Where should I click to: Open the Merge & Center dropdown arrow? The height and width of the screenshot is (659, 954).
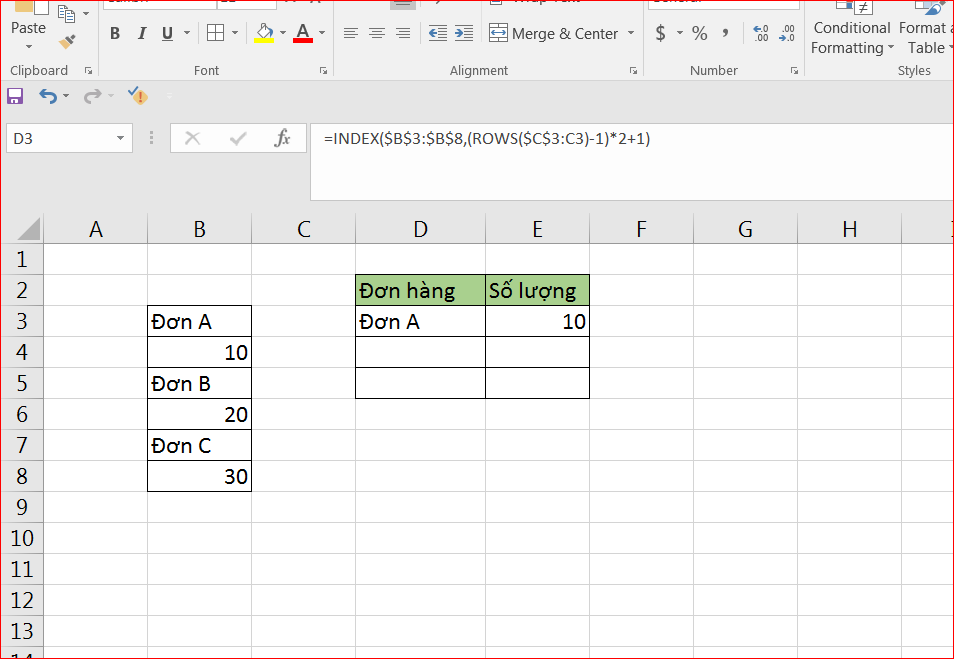630,33
